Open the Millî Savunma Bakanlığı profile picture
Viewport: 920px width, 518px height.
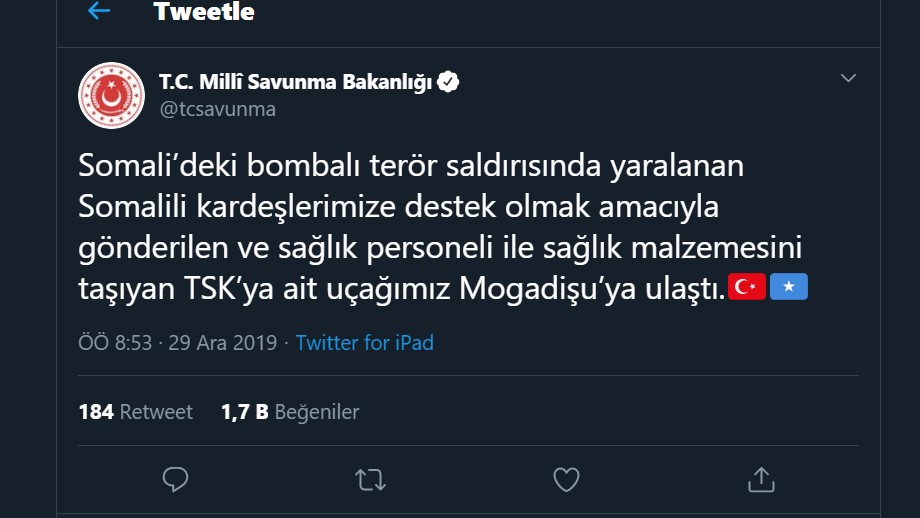click(x=111, y=96)
